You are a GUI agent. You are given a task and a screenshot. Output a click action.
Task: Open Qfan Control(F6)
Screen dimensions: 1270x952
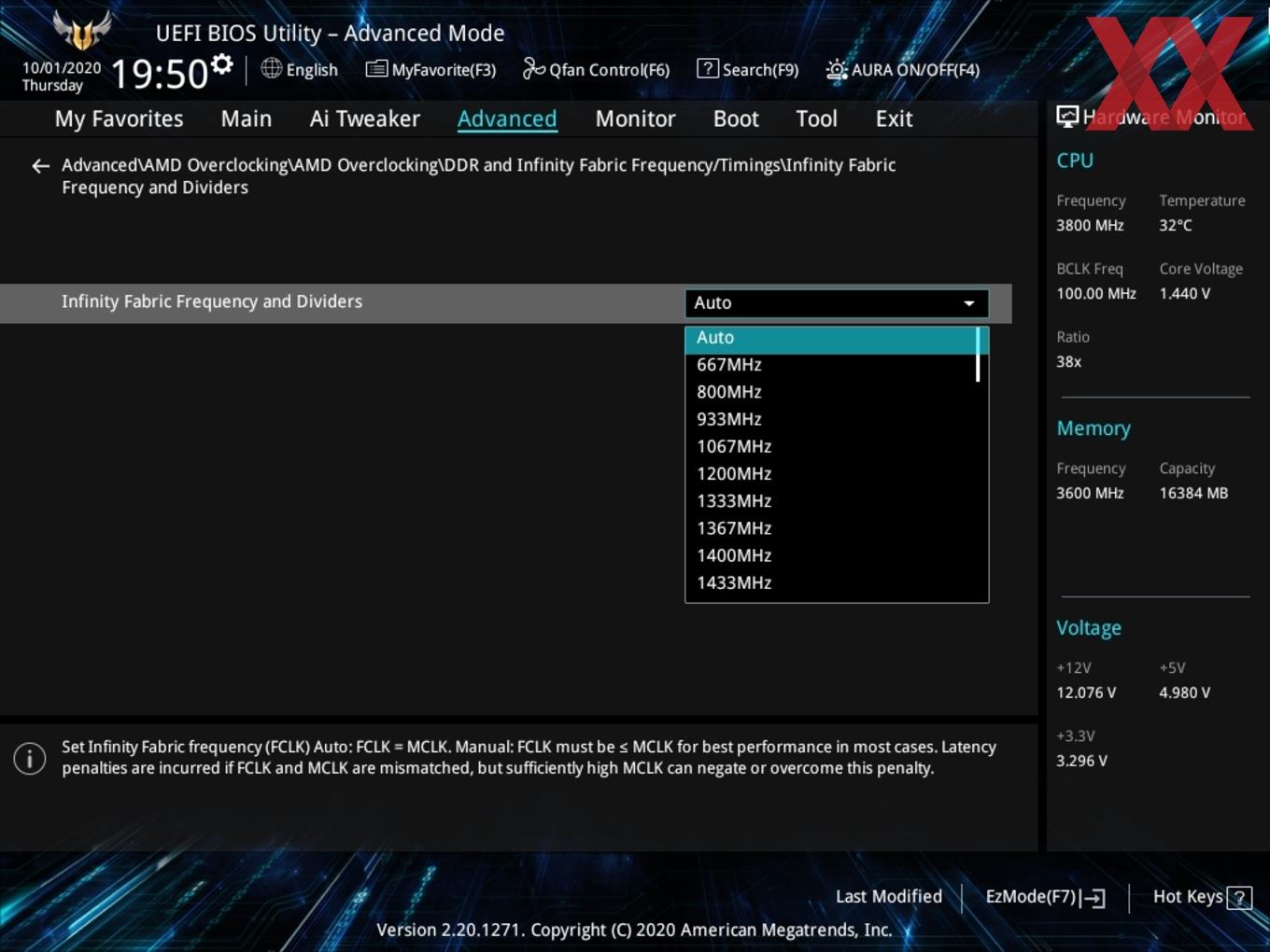pos(596,70)
